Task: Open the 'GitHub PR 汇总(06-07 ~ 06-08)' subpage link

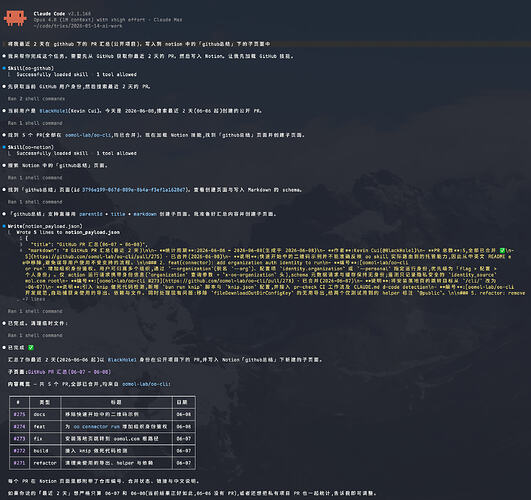Action: (69, 372)
